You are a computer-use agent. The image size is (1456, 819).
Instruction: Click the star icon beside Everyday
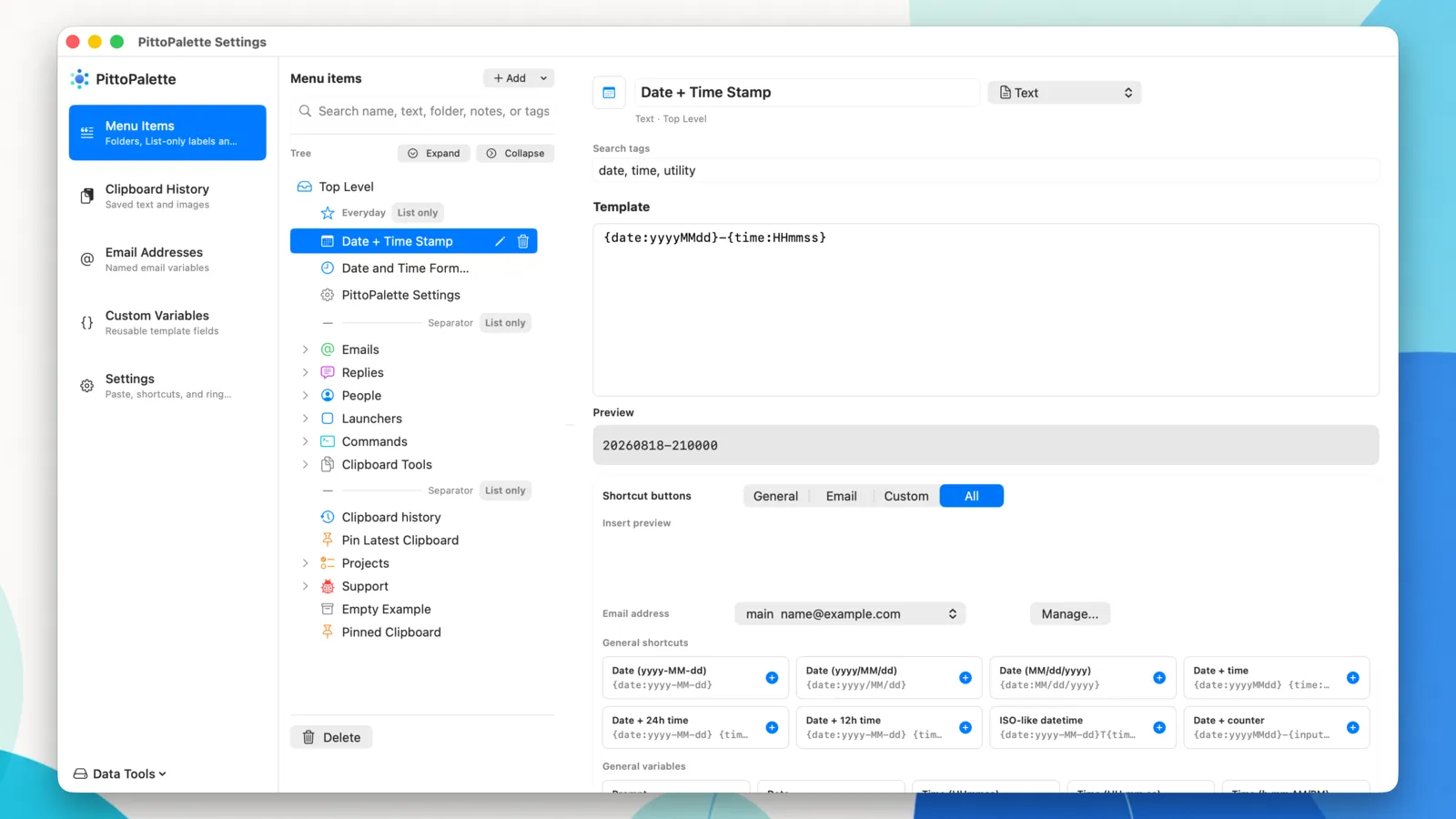[328, 213]
